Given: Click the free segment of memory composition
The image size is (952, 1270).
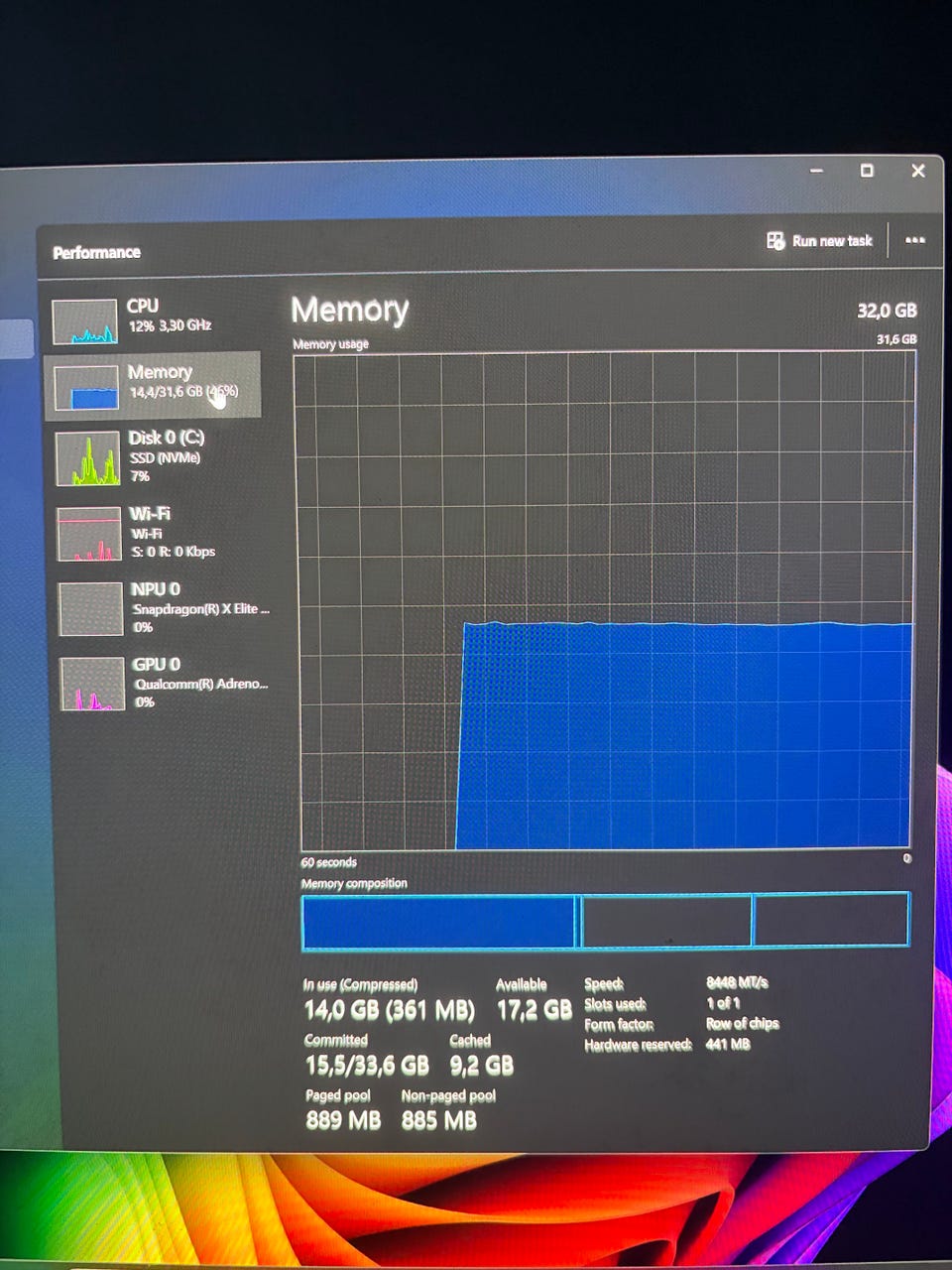Looking at the screenshot, I should [831, 919].
